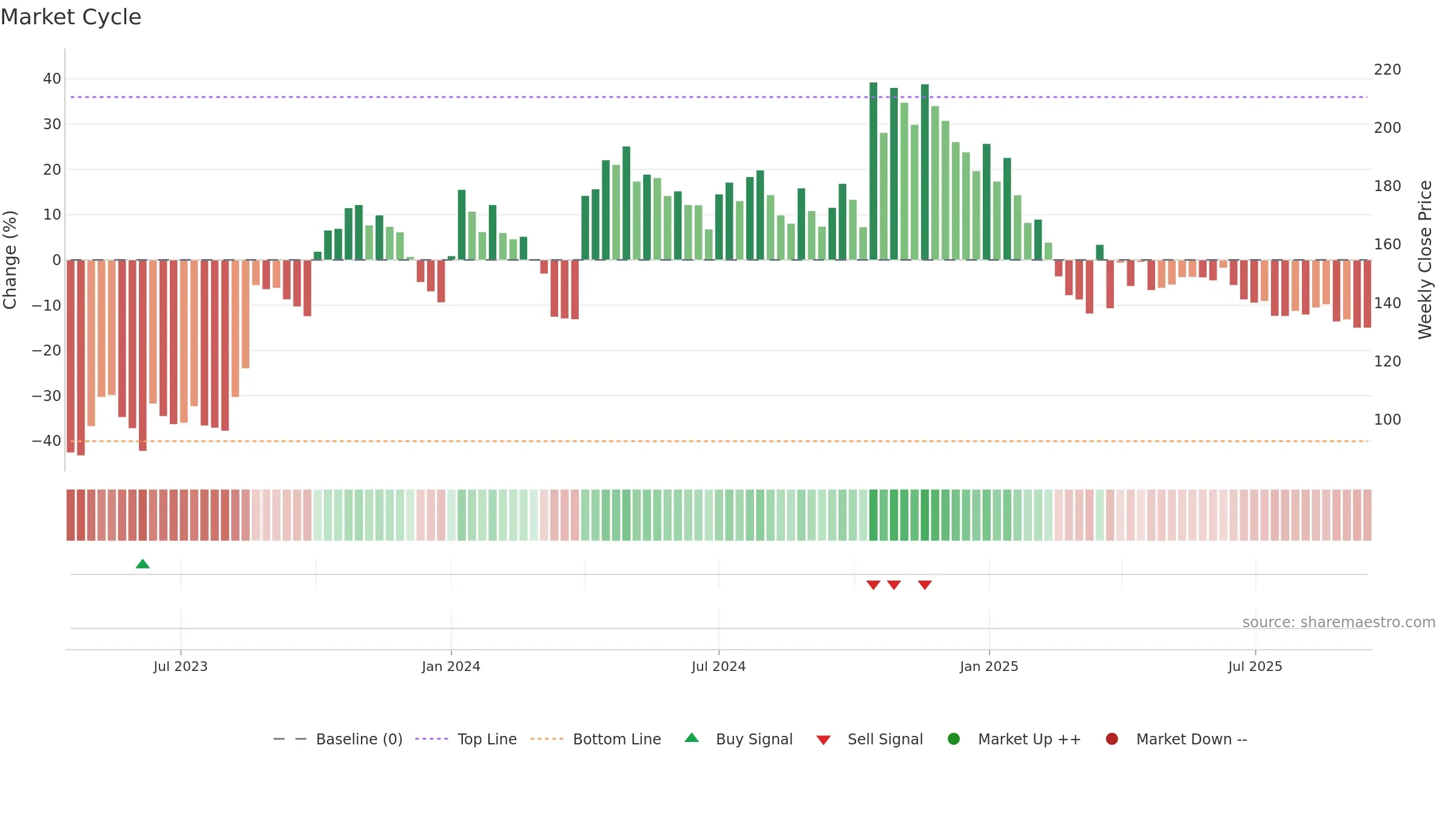Toggle the Sell Signal legend entry
This screenshot has height=819, width=1456.
pos(869,739)
